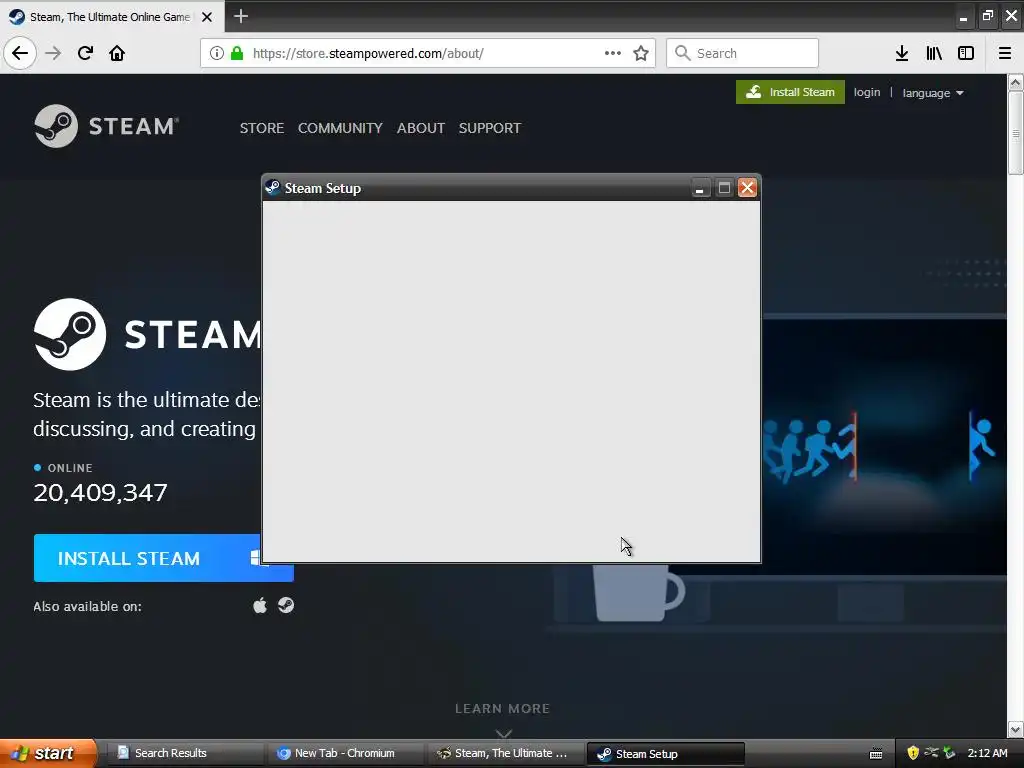This screenshot has width=1024, height=768.
Task: Click the safely remove hardware tray icon
Action: [949, 753]
